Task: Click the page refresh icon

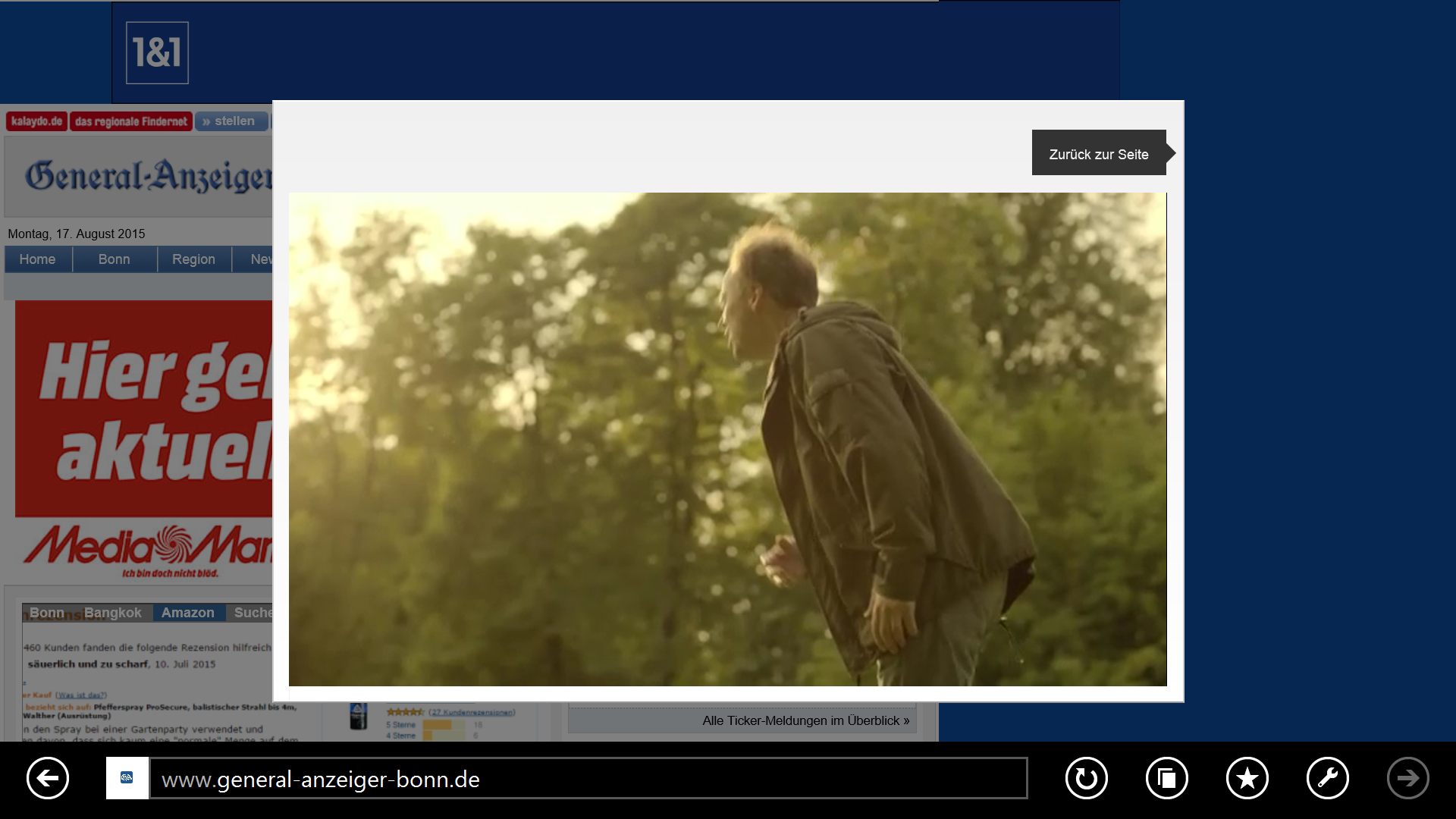Action: (x=1086, y=778)
